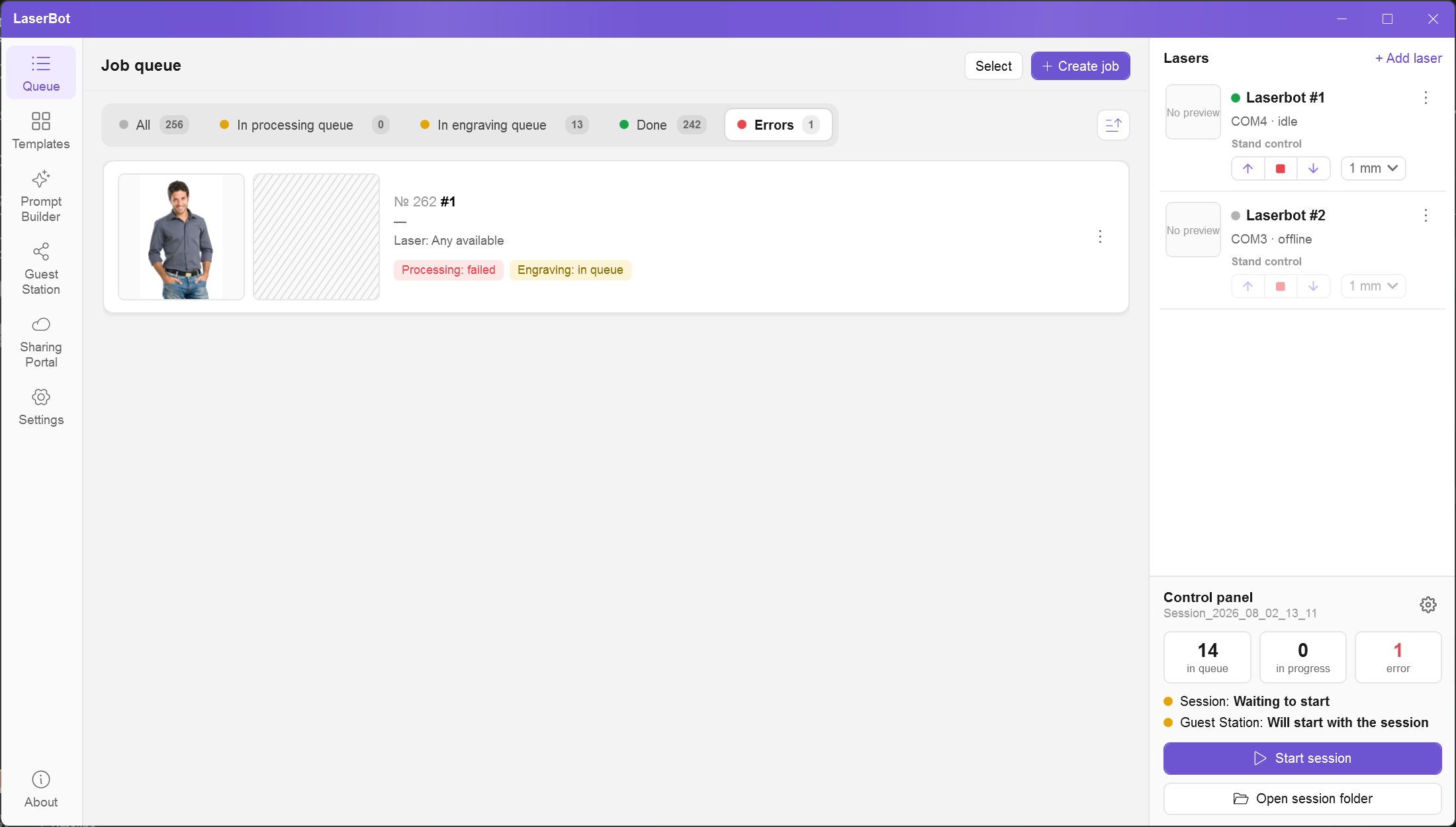Click the 14 in queue counter
The height and width of the screenshot is (827, 1456).
click(1207, 657)
